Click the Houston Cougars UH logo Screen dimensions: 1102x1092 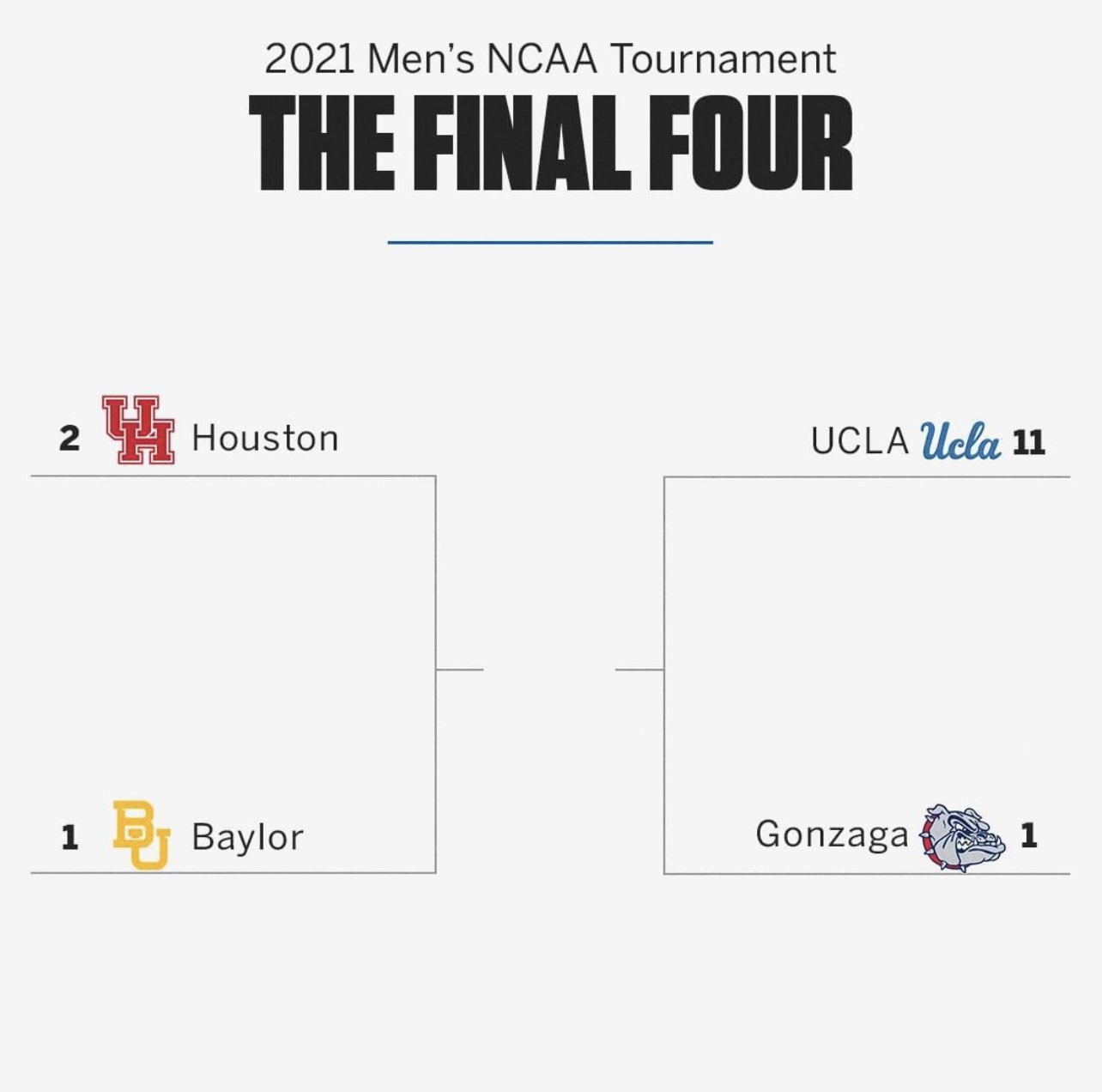pyautogui.click(x=138, y=430)
